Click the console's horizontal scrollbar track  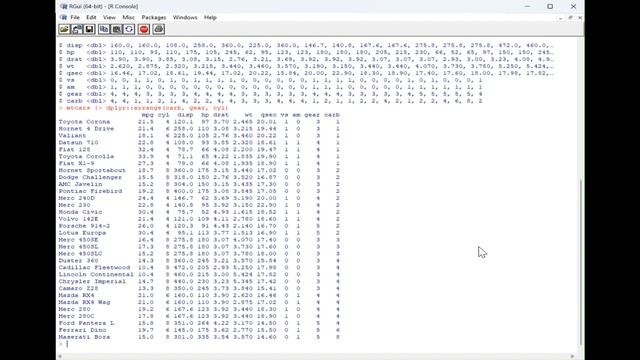click(x=316, y=356)
